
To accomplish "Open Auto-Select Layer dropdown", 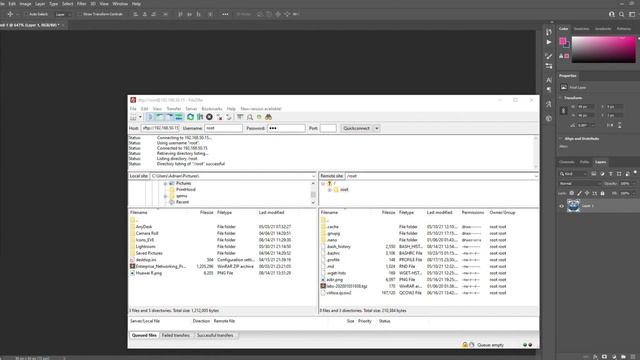I will coord(62,14).
